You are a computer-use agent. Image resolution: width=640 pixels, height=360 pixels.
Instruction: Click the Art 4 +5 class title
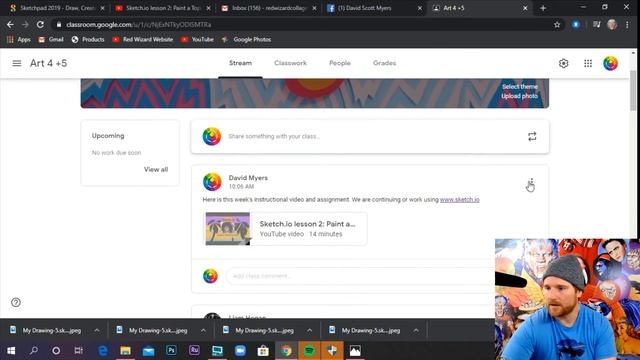pos(49,63)
